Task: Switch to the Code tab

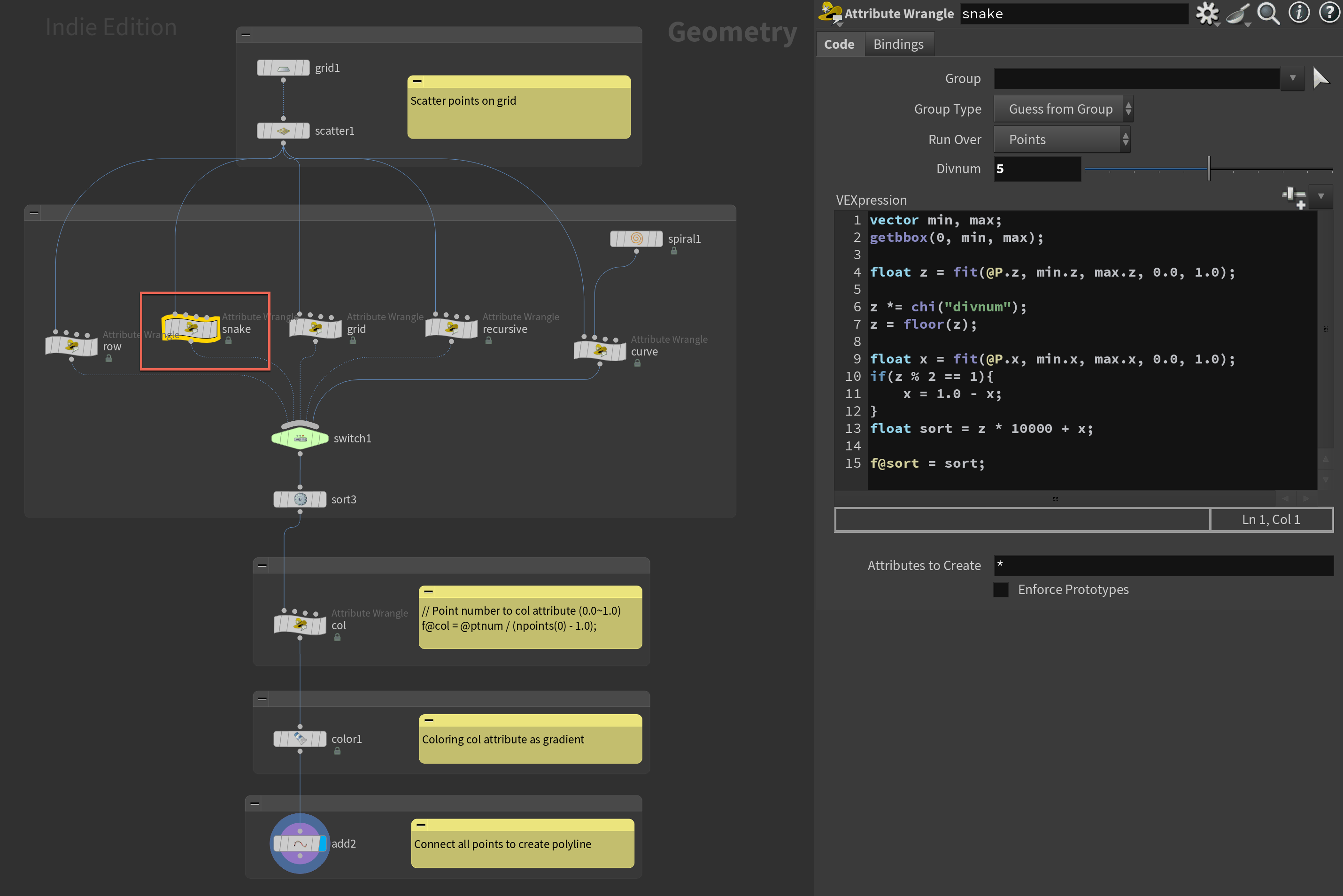Action: tap(839, 45)
